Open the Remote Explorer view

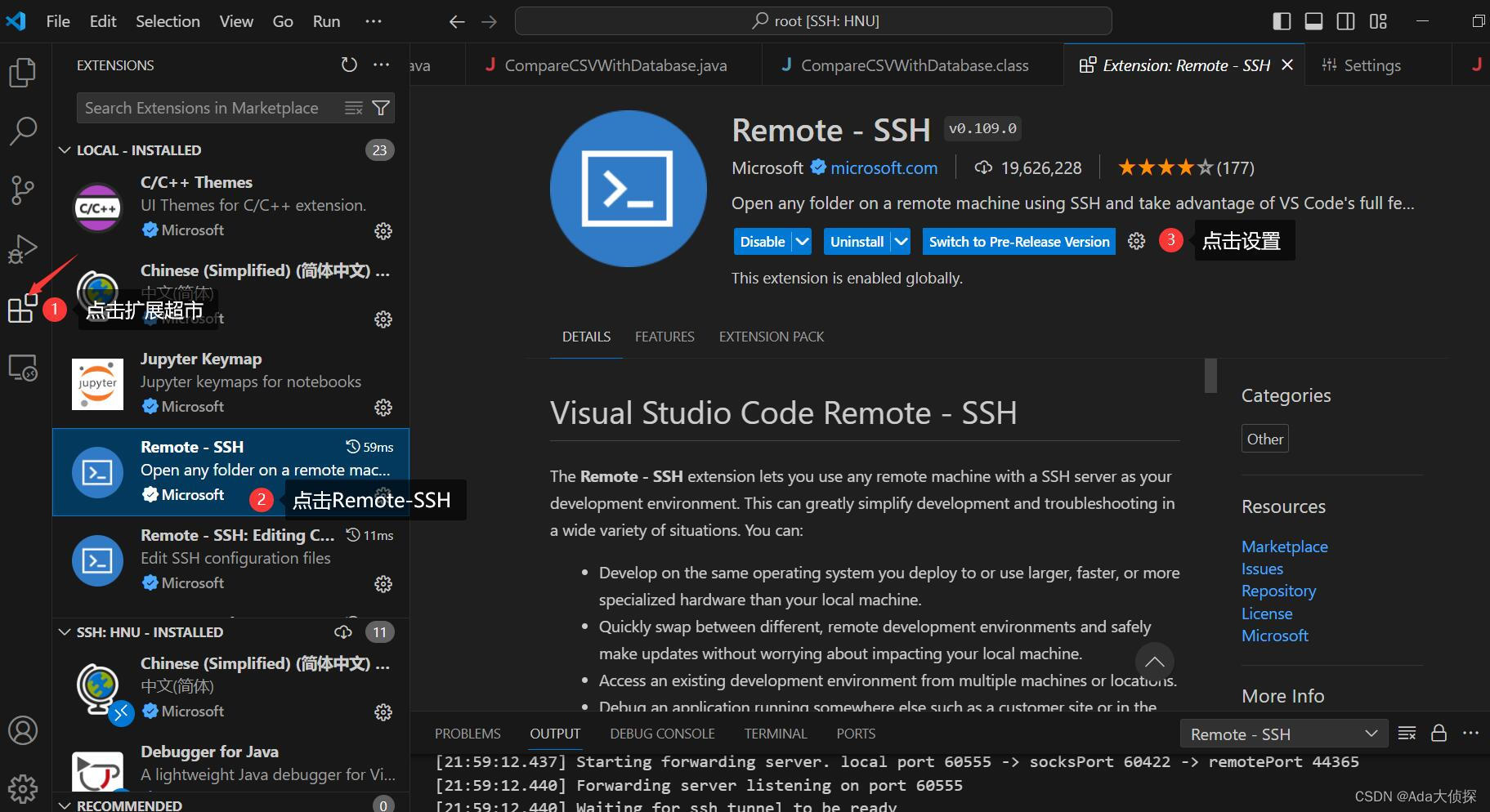pos(24,369)
